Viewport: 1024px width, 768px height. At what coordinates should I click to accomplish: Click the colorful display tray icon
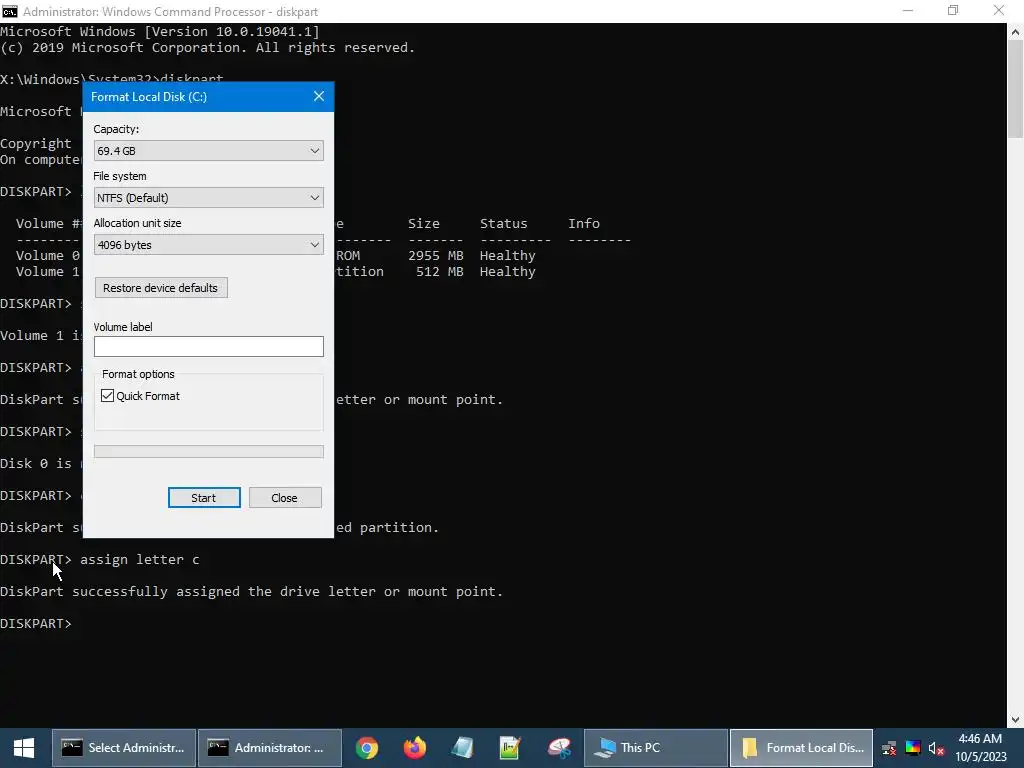click(912, 748)
